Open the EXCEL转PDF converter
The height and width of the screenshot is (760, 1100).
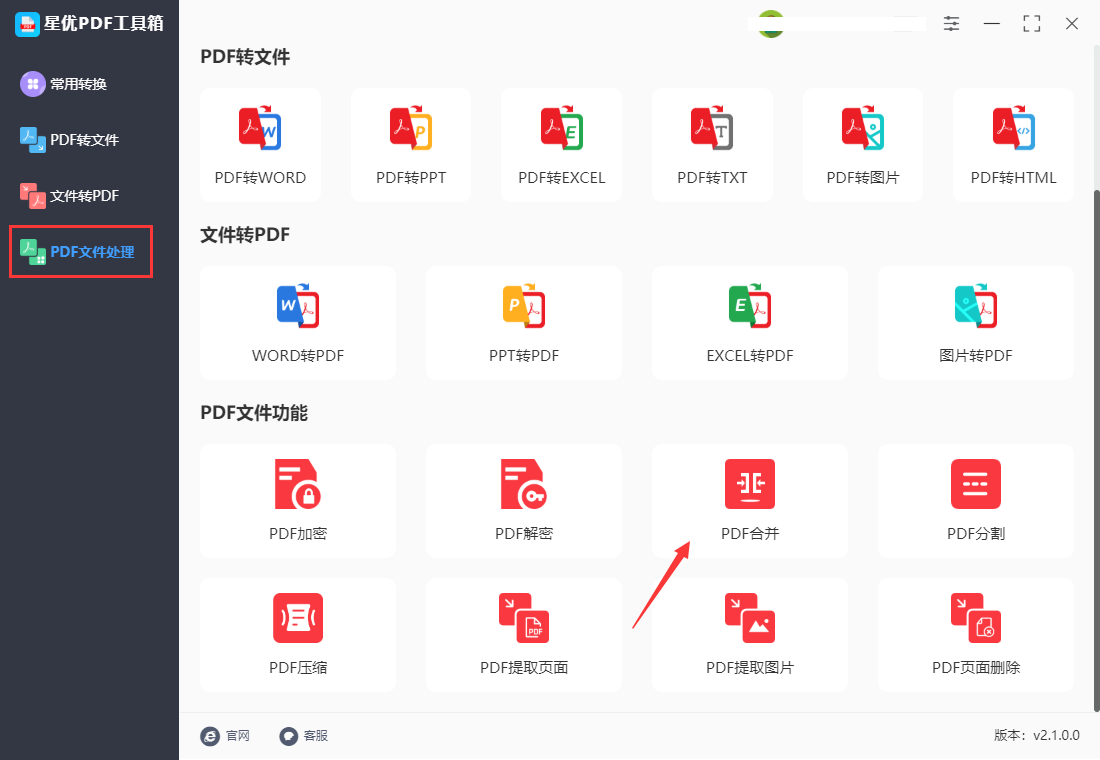(x=749, y=322)
